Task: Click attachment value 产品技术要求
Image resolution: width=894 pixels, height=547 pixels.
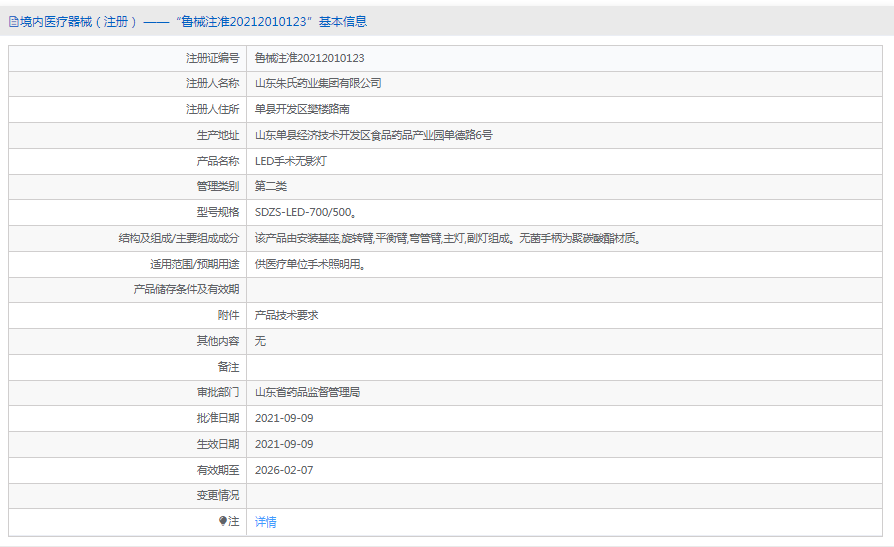Action: coord(286,315)
